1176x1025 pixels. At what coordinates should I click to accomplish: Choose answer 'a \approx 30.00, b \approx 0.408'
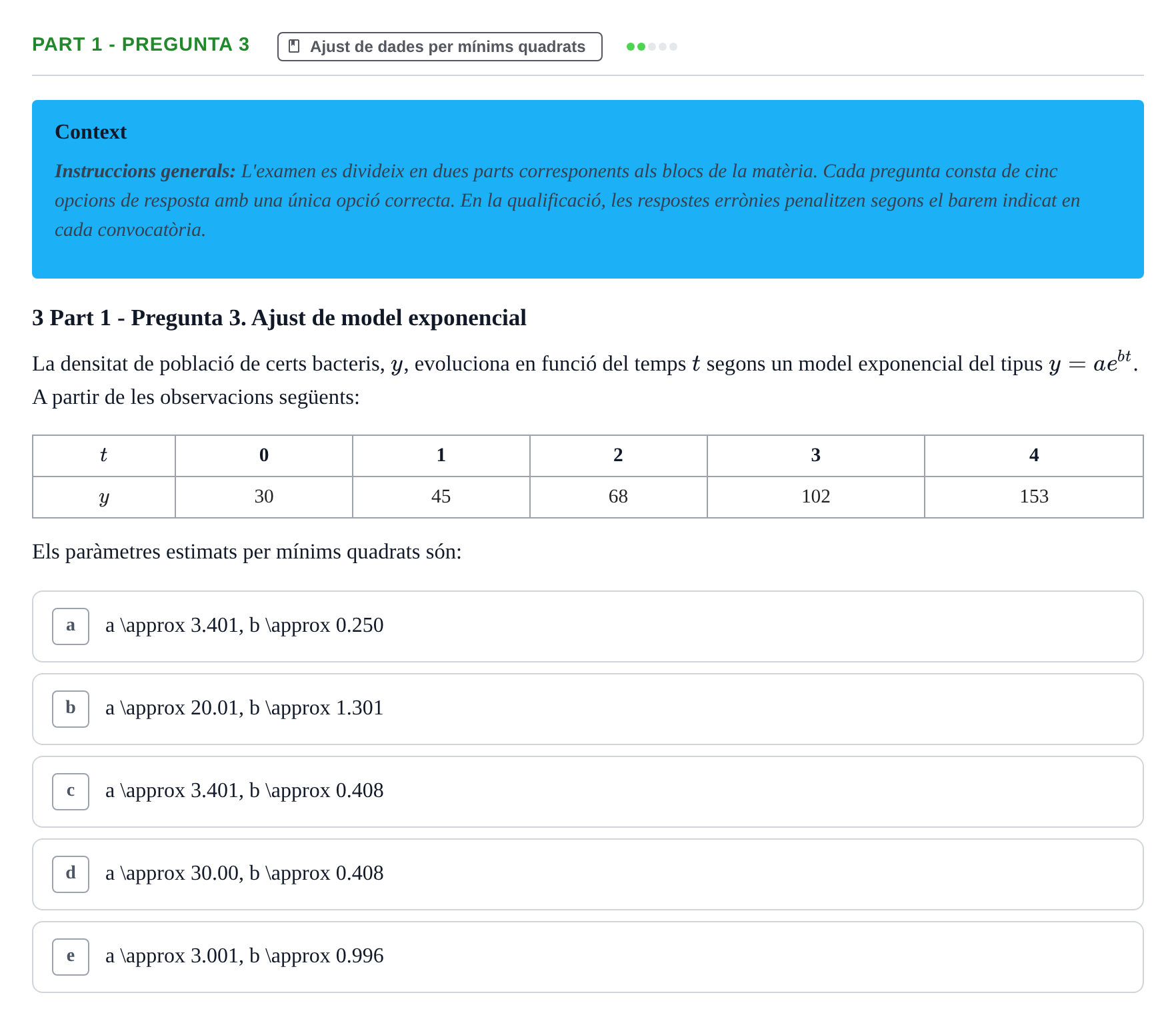[x=588, y=874]
